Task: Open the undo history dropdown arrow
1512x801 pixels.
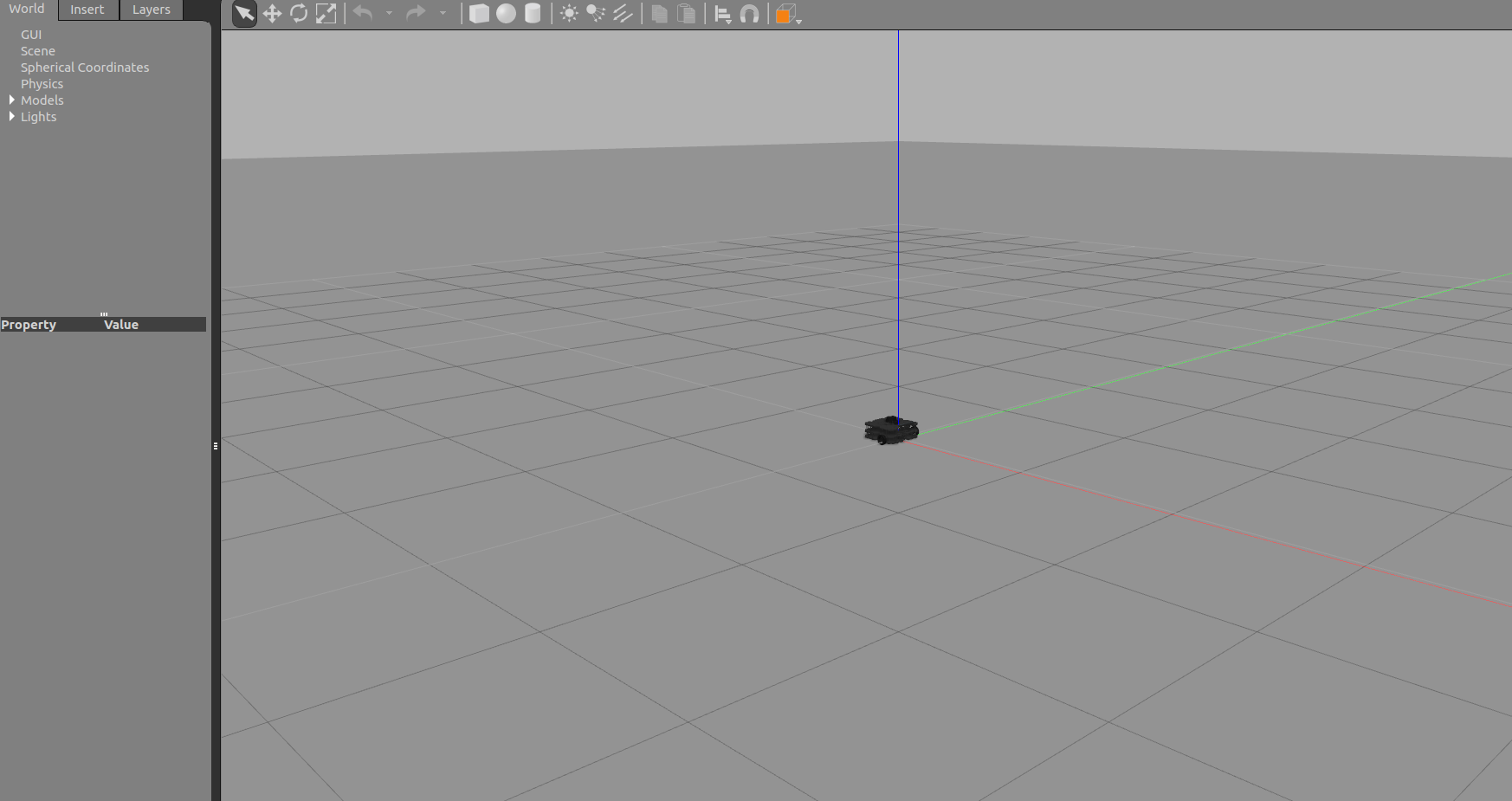Action: click(390, 14)
